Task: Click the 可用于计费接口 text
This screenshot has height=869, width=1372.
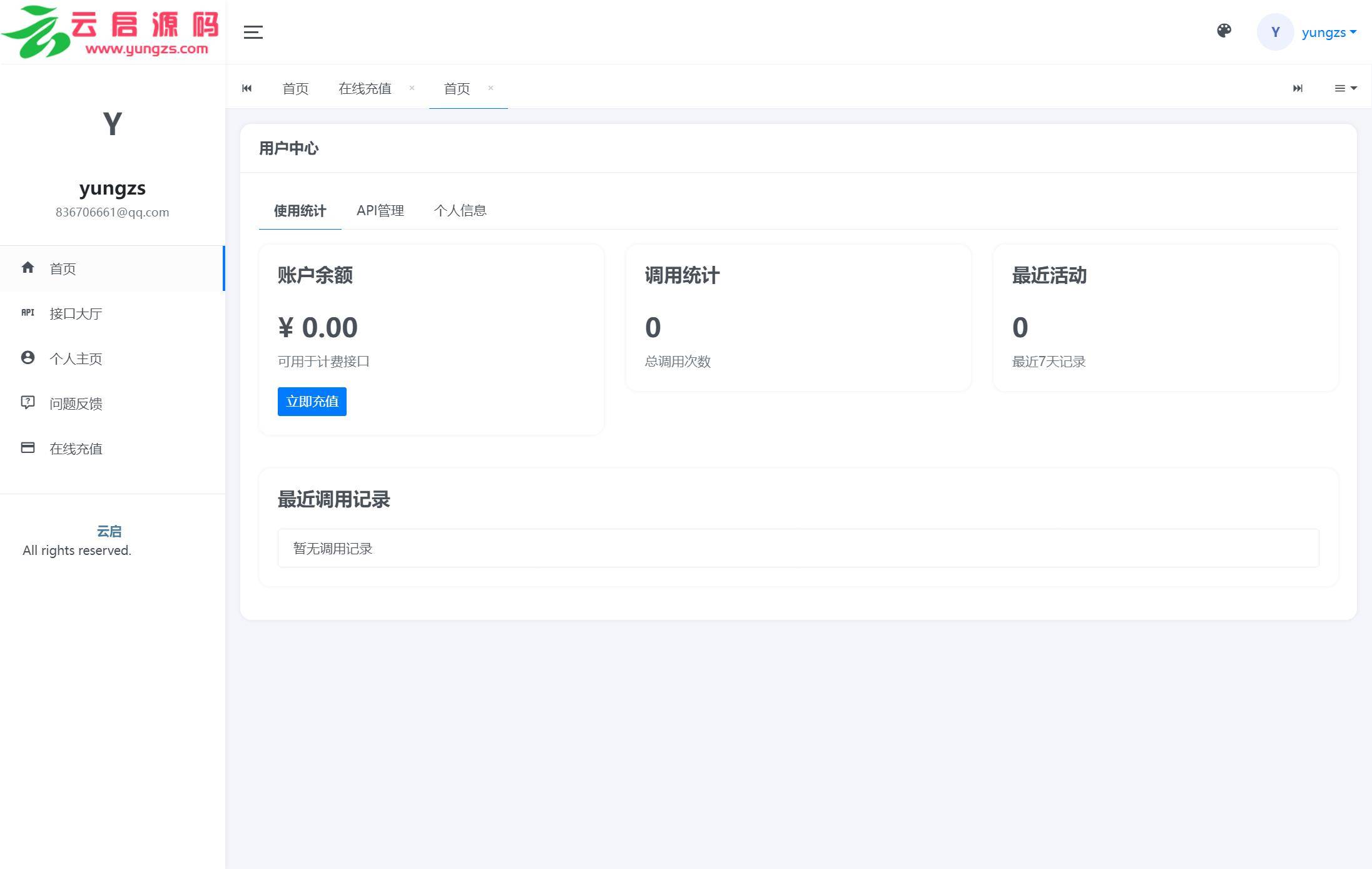Action: (x=323, y=362)
